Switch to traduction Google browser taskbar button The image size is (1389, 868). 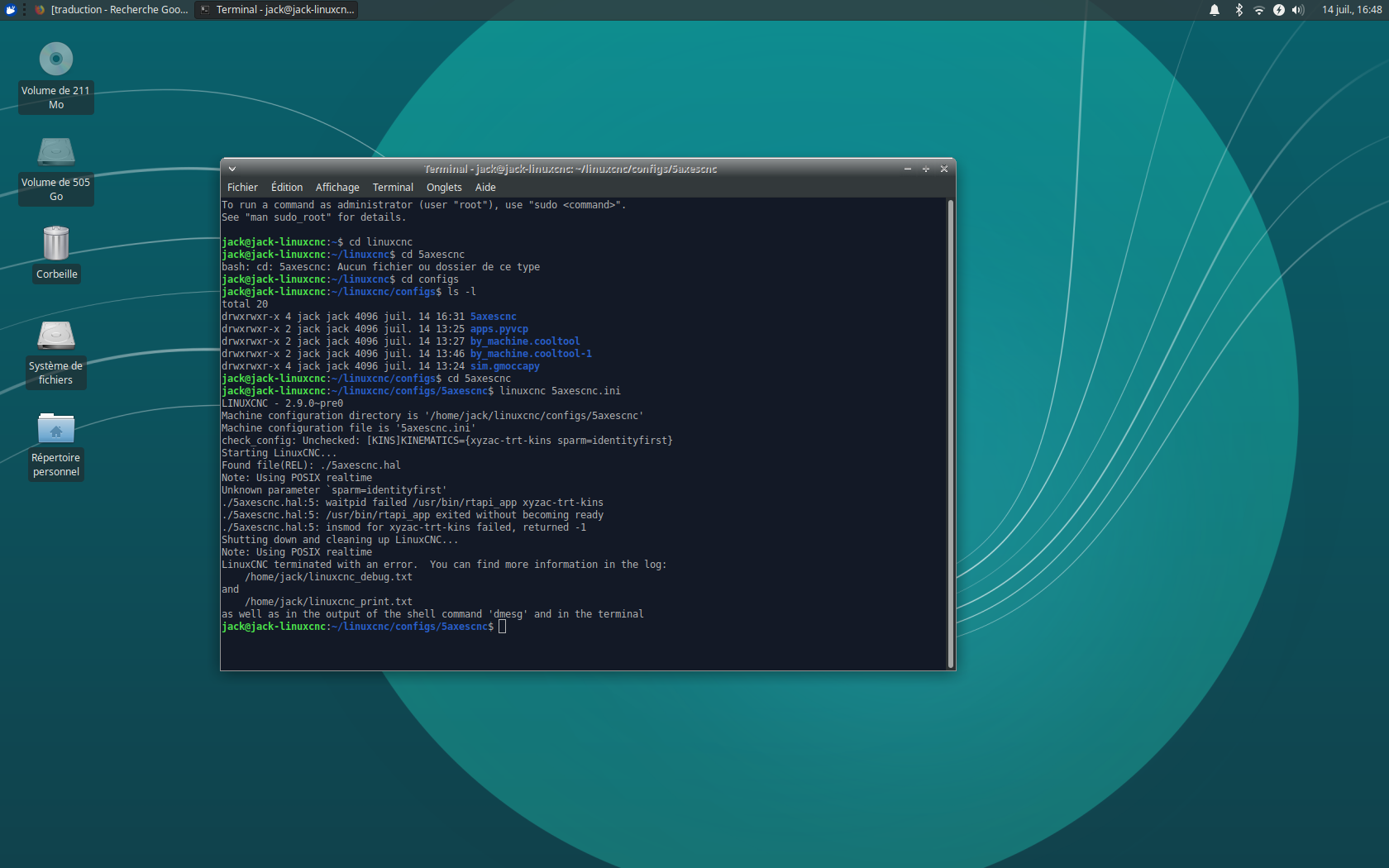point(111,10)
